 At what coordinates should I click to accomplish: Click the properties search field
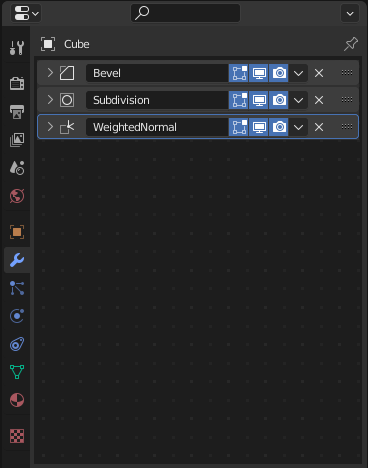pos(185,13)
